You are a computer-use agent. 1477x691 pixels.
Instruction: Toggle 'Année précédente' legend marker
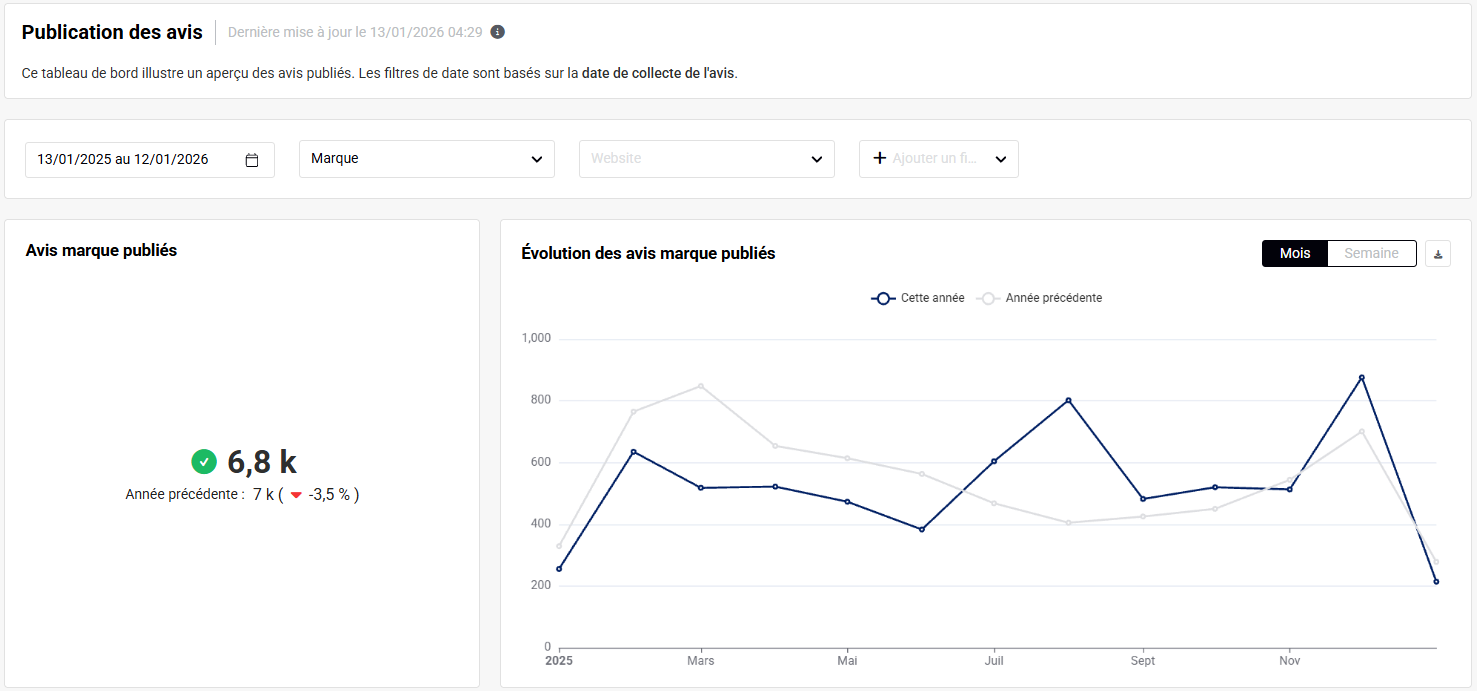pos(988,298)
